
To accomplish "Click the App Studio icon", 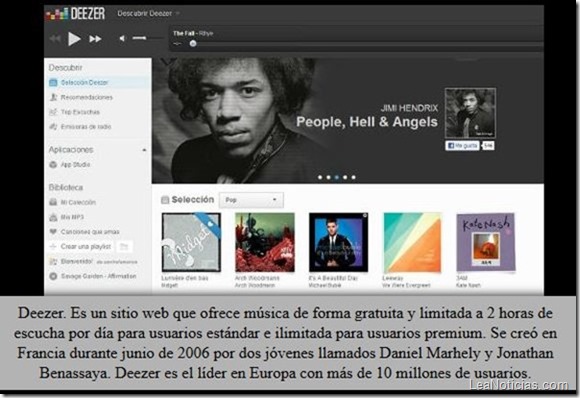I will tap(53, 165).
